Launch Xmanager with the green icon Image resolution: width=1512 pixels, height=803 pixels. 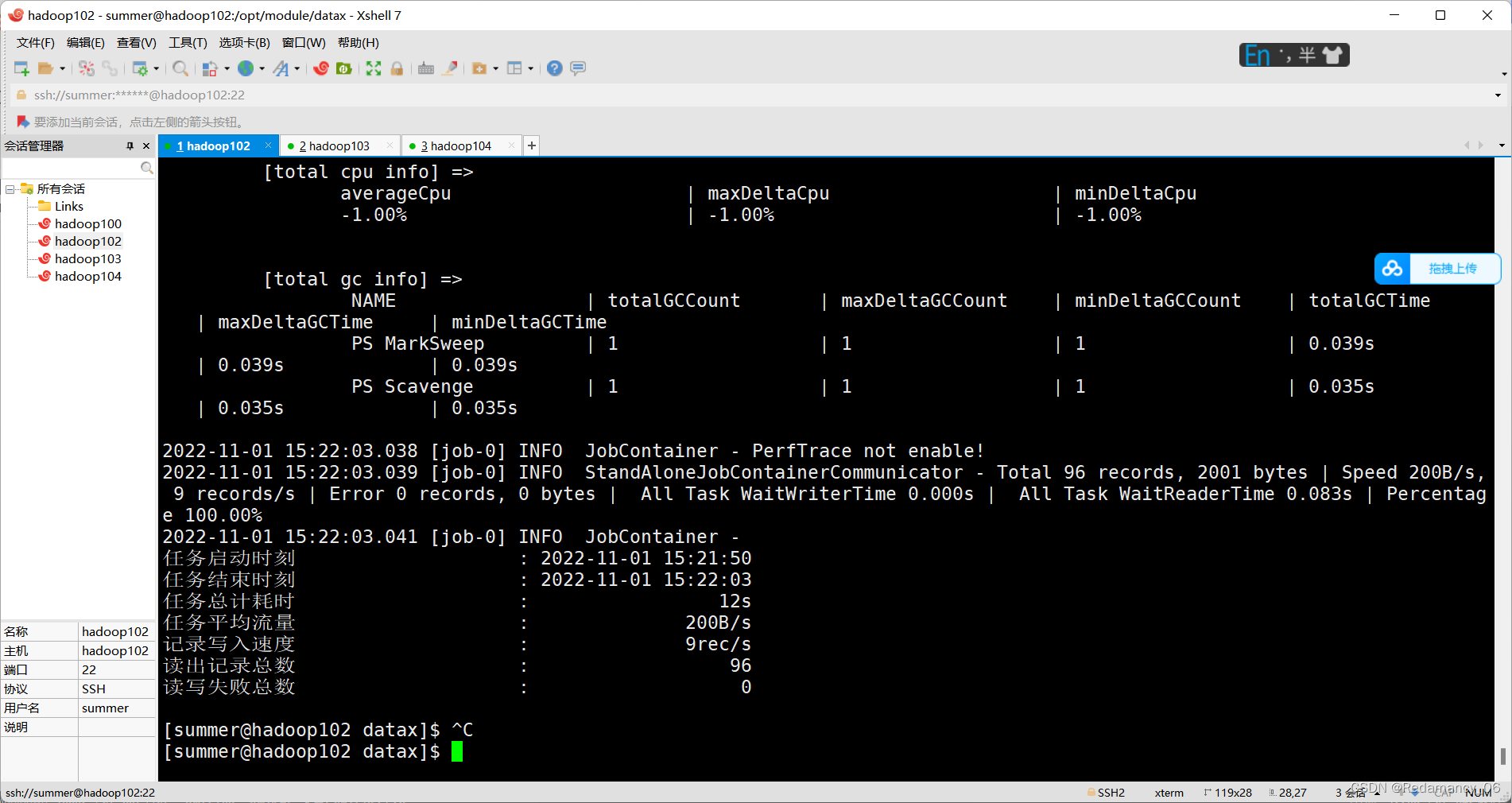pos(344,68)
